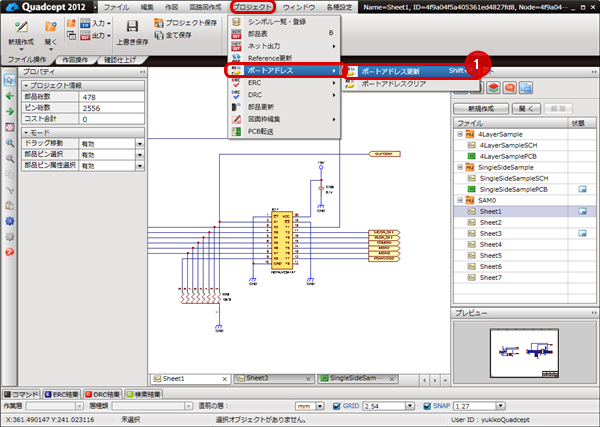The height and width of the screenshot is (427, 600).
Task: Select Sheet7 in file tree
Action: coord(490,277)
